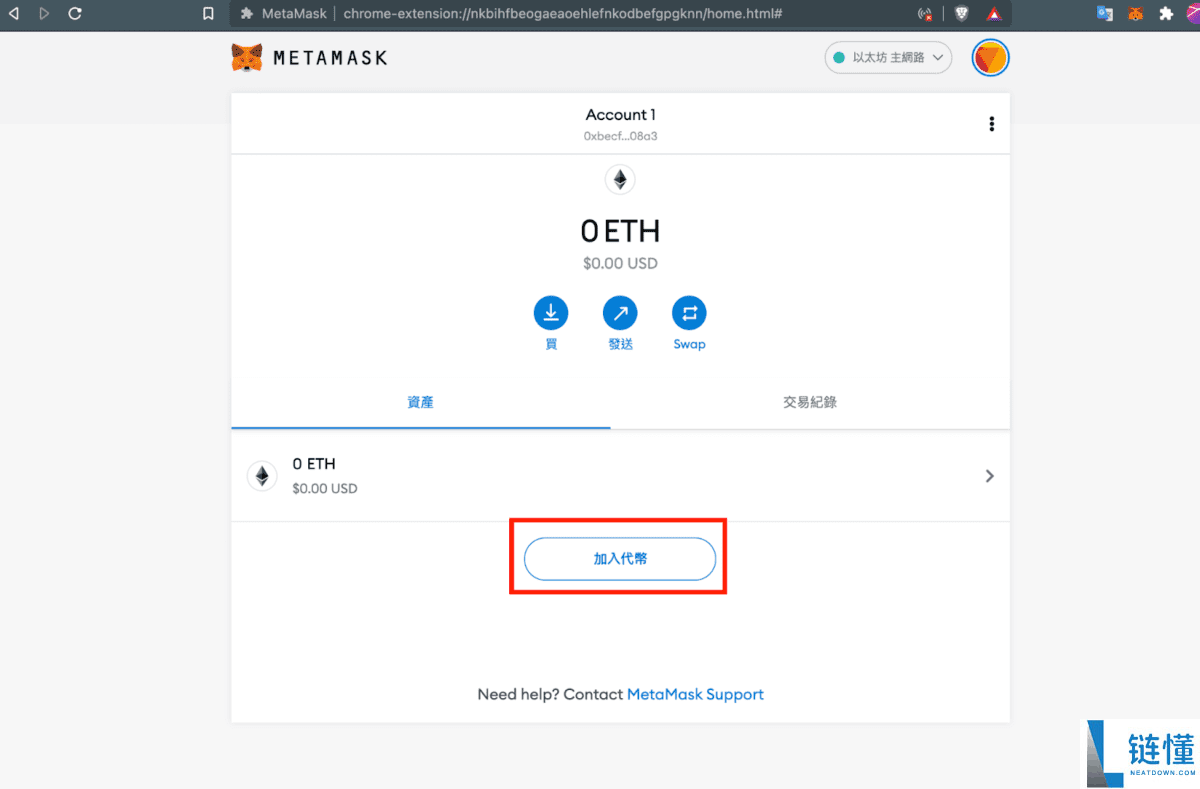
Task: Click the MetaMask fox logo
Action: [x=247, y=57]
